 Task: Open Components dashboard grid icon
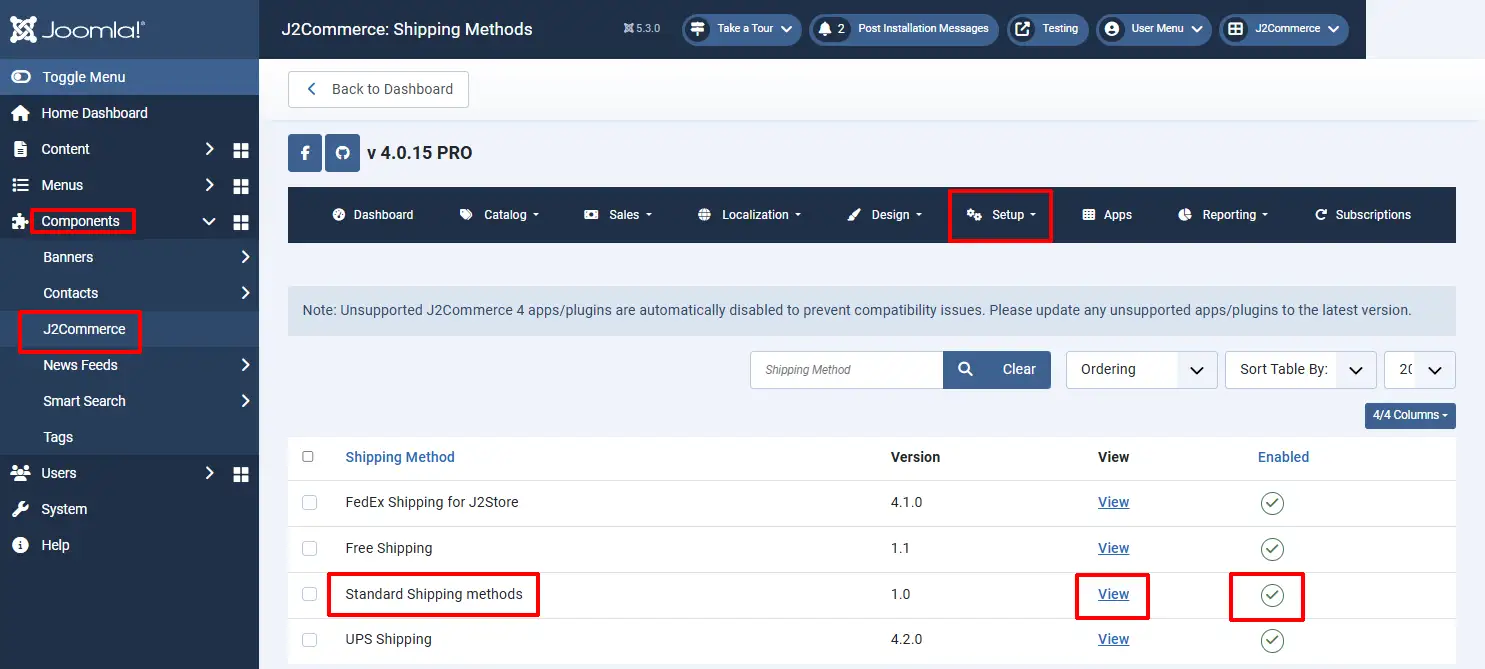pyautogui.click(x=240, y=222)
